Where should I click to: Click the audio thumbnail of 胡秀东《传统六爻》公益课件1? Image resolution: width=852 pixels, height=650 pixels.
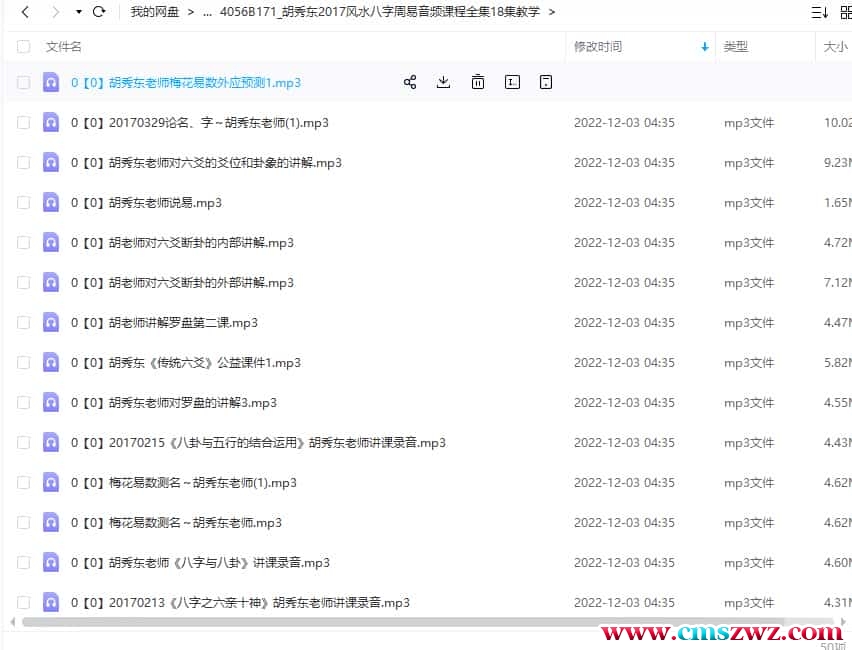tap(51, 362)
